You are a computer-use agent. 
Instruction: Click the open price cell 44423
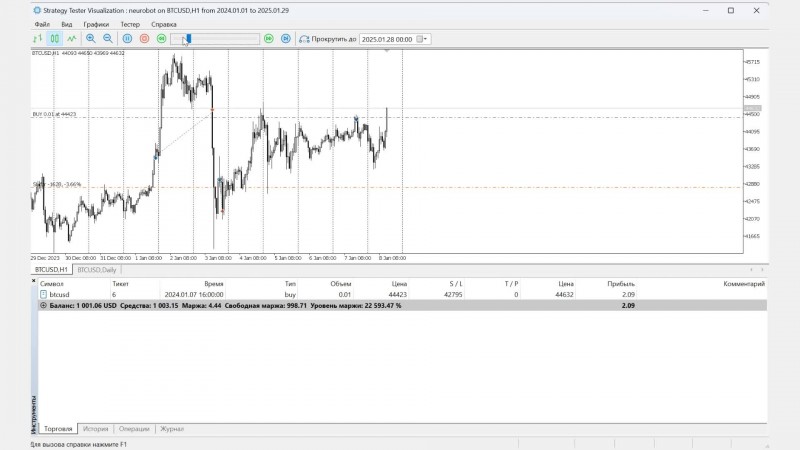click(x=397, y=294)
